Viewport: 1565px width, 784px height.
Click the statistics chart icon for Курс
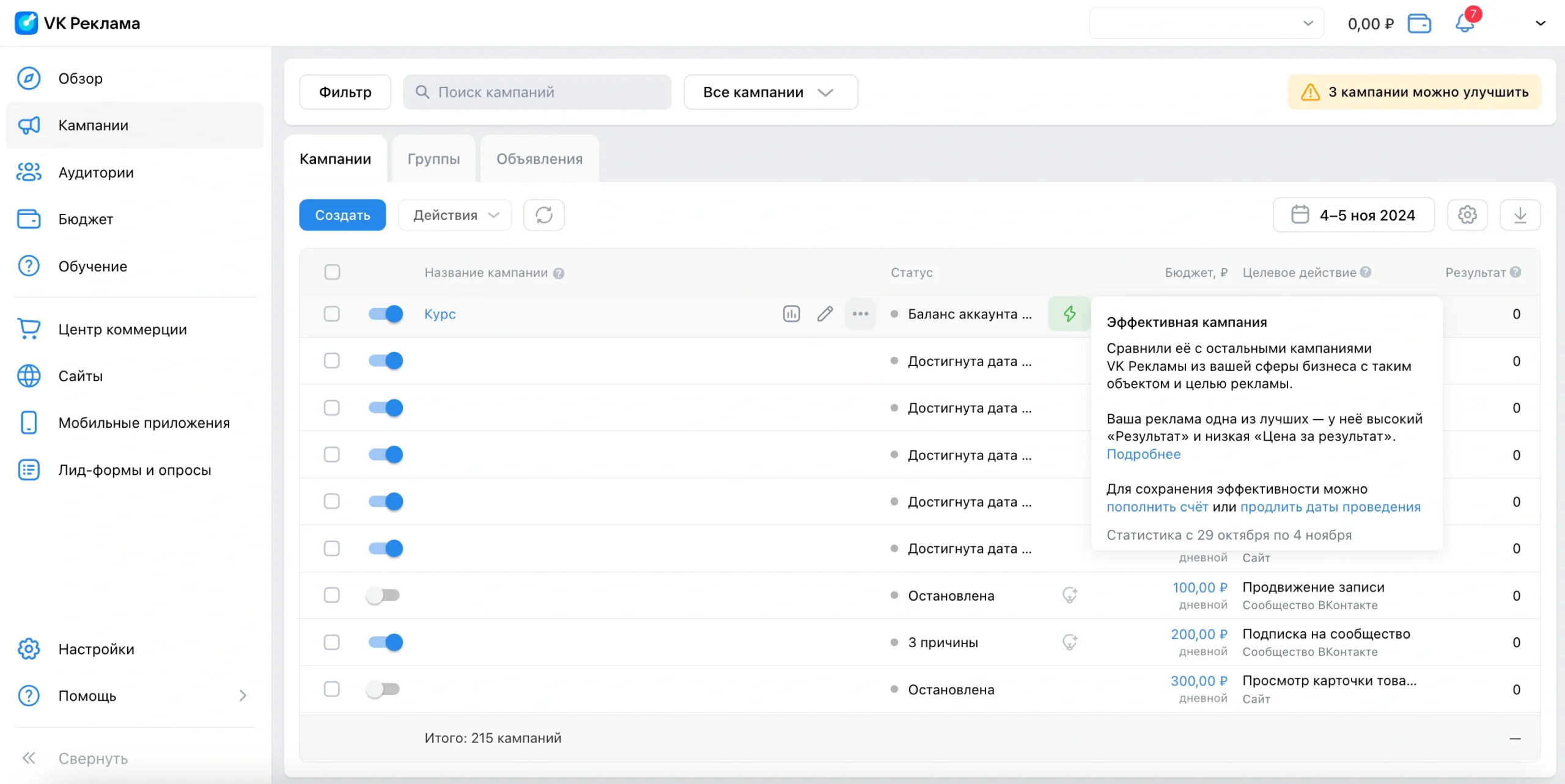[791, 314]
